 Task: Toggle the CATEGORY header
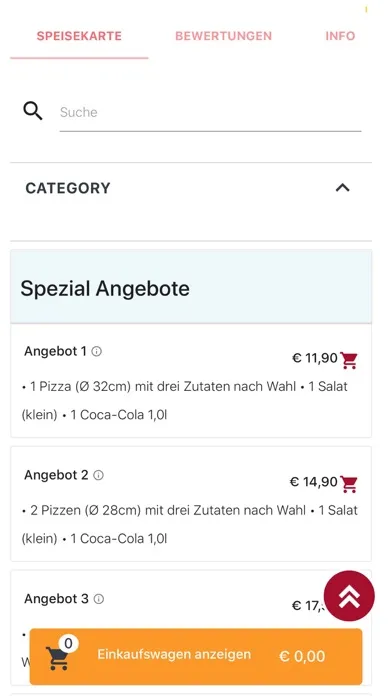coord(191,188)
